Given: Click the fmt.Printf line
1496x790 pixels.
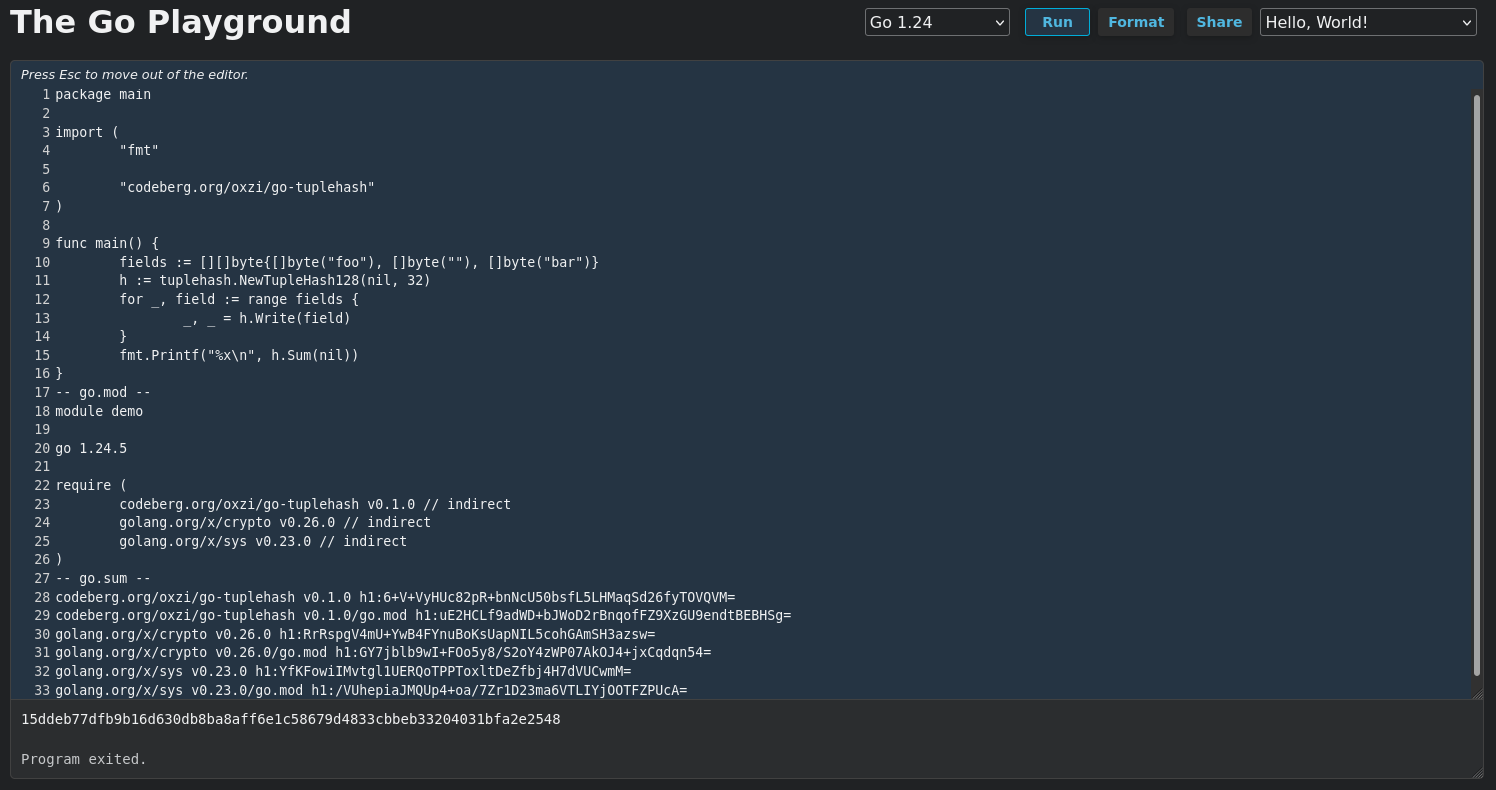Looking at the screenshot, I should click(x=239, y=355).
